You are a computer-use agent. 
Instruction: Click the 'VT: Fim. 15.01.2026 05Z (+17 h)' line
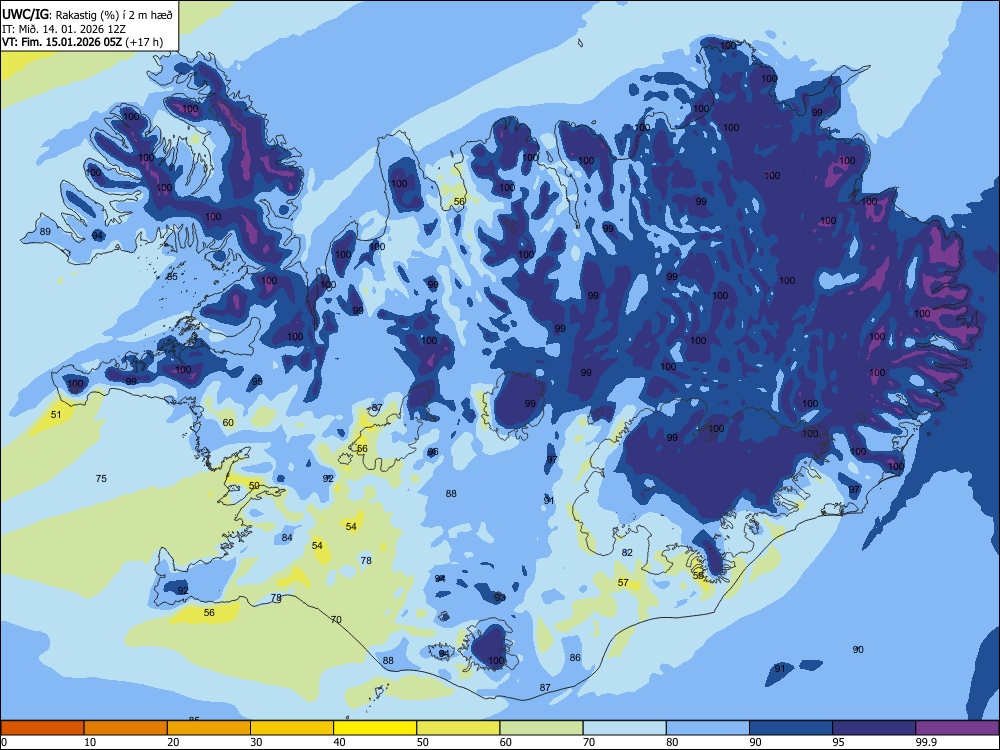pos(82,42)
